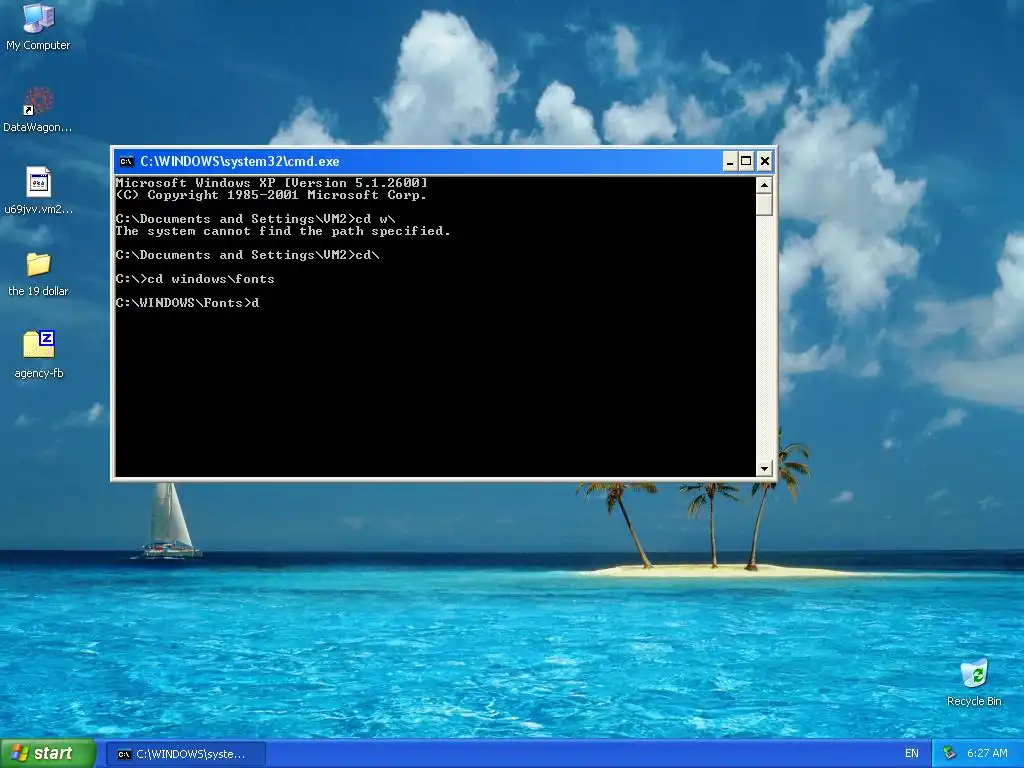
Task: Click the 'C:\WINDOWS\Fonts>d' prompt line
Action: click(x=187, y=302)
